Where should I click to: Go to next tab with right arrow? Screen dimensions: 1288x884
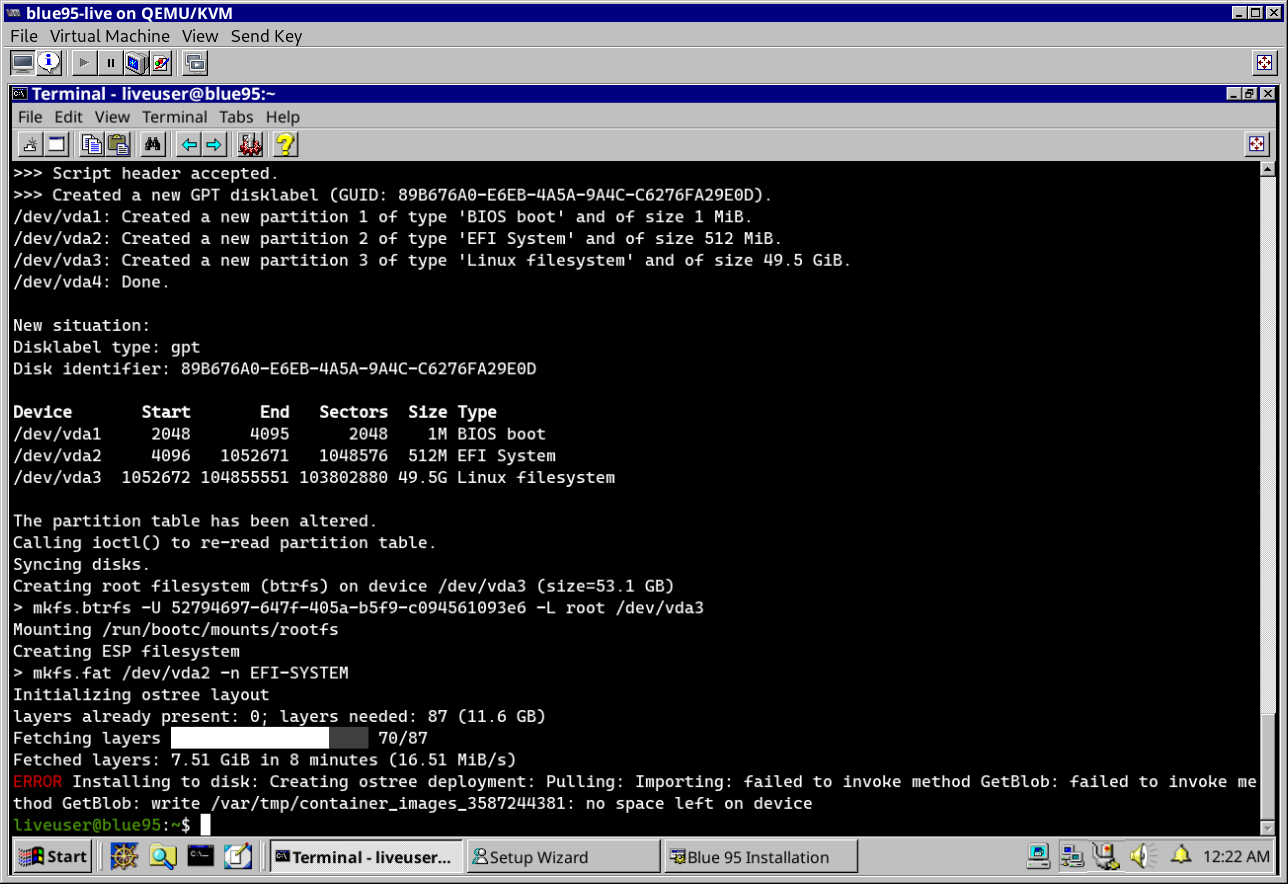tap(213, 144)
